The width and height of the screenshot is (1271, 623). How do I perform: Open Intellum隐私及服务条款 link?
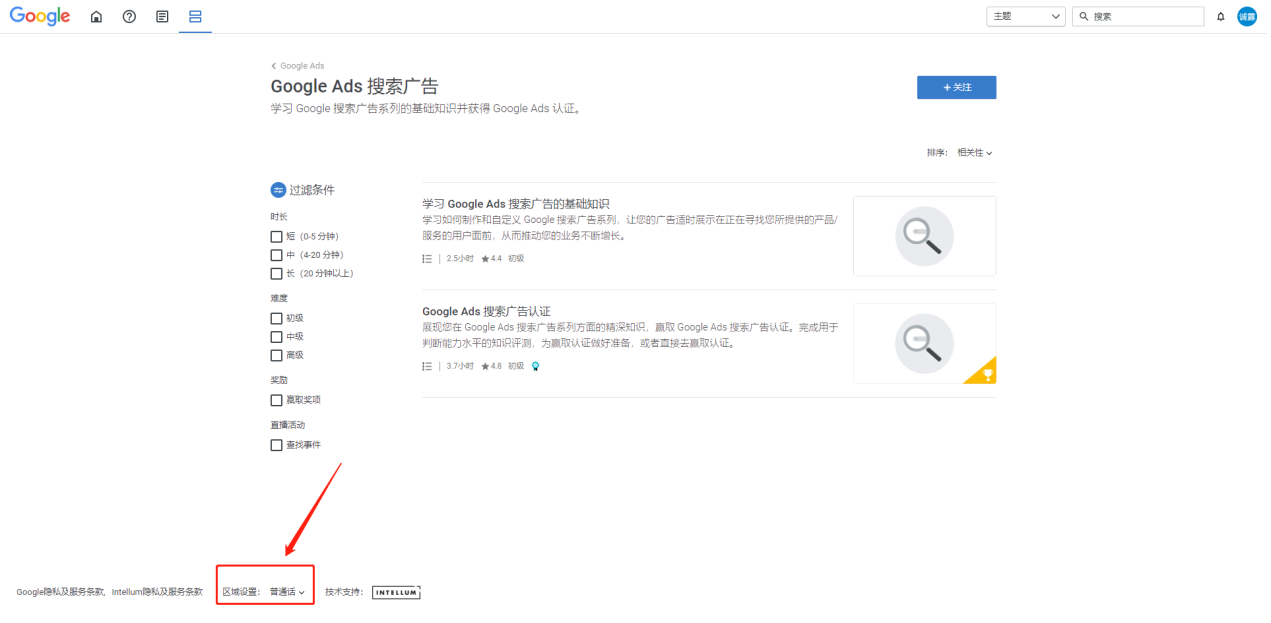tap(157, 592)
